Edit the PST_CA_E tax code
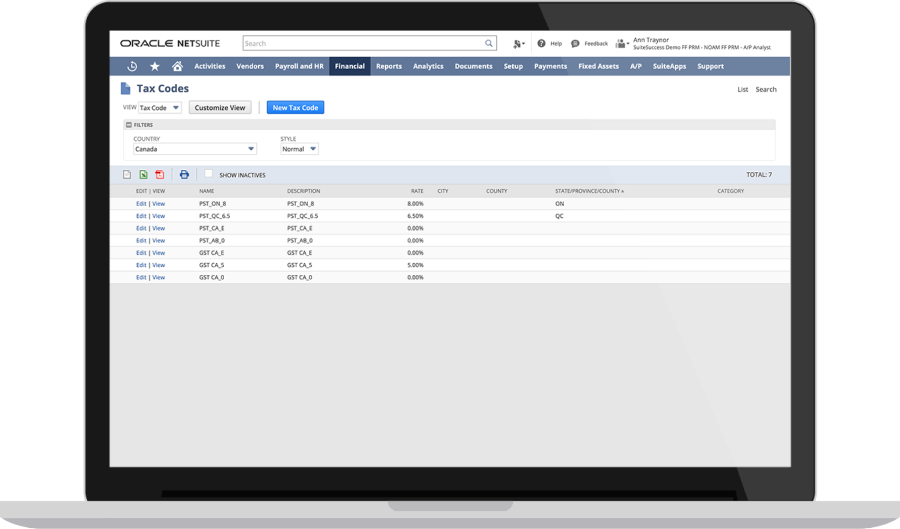900x529 pixels. pos(141,228)
